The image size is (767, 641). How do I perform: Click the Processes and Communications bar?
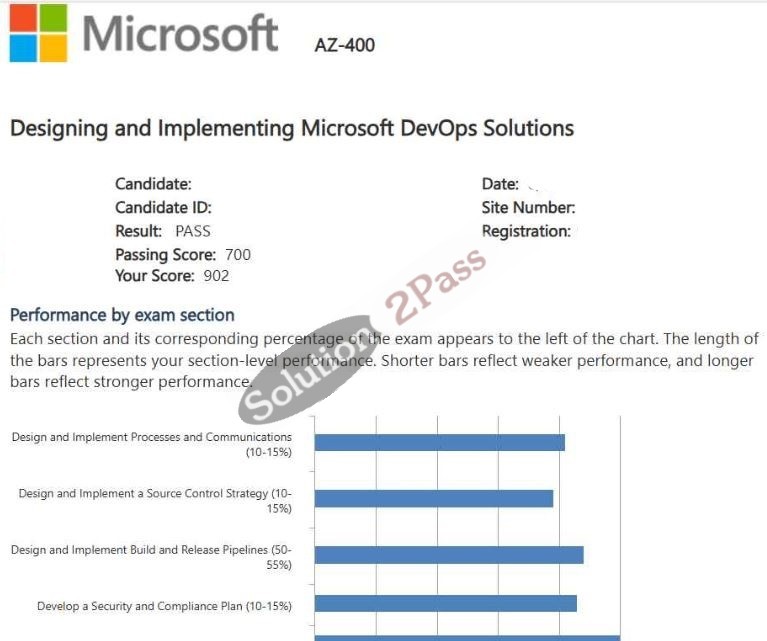440,442
